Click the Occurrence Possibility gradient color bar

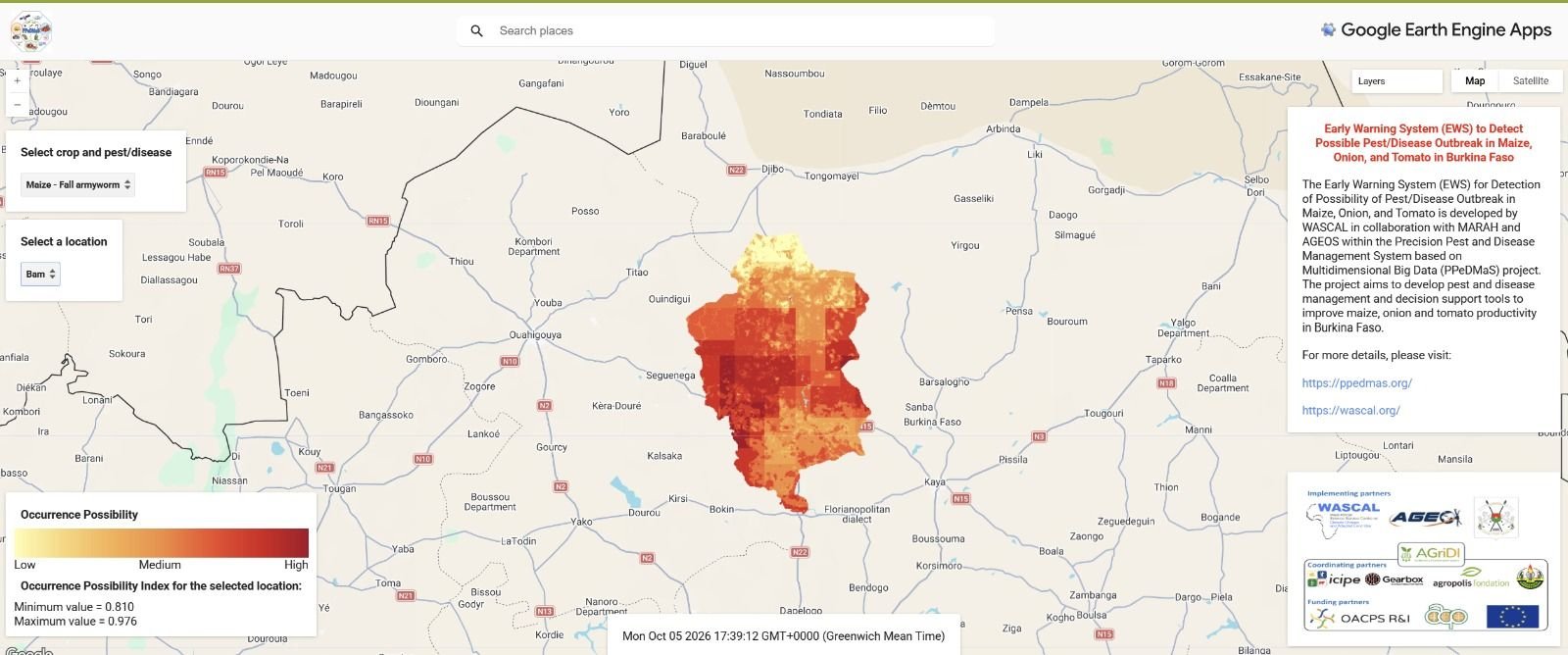tap(162, 542)
